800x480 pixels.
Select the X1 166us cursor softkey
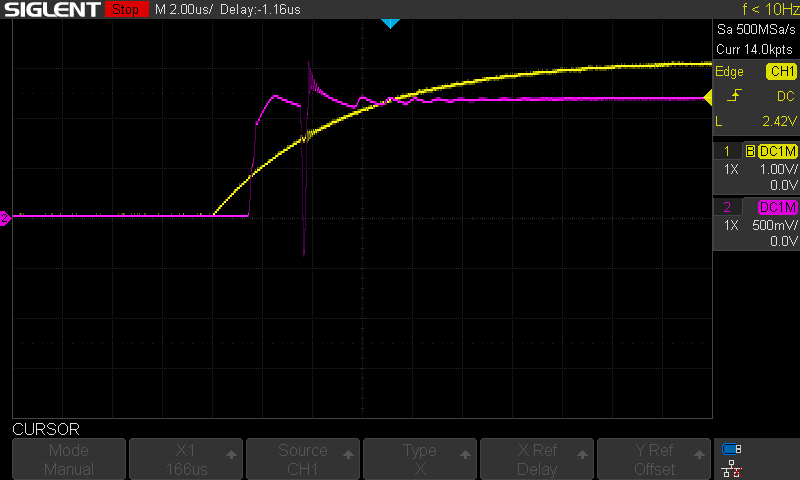[x=186, y=459]
